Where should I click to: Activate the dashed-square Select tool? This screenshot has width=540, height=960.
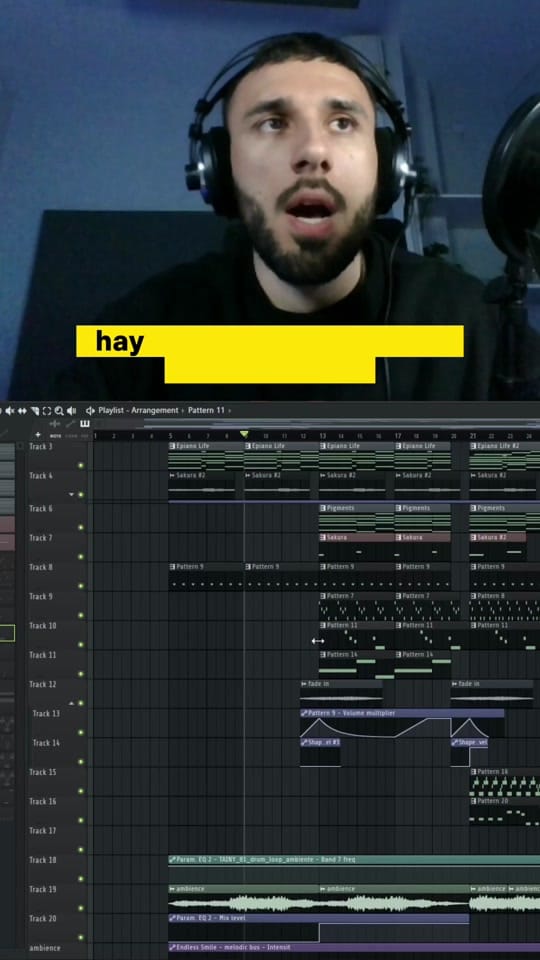pos(47,411)
